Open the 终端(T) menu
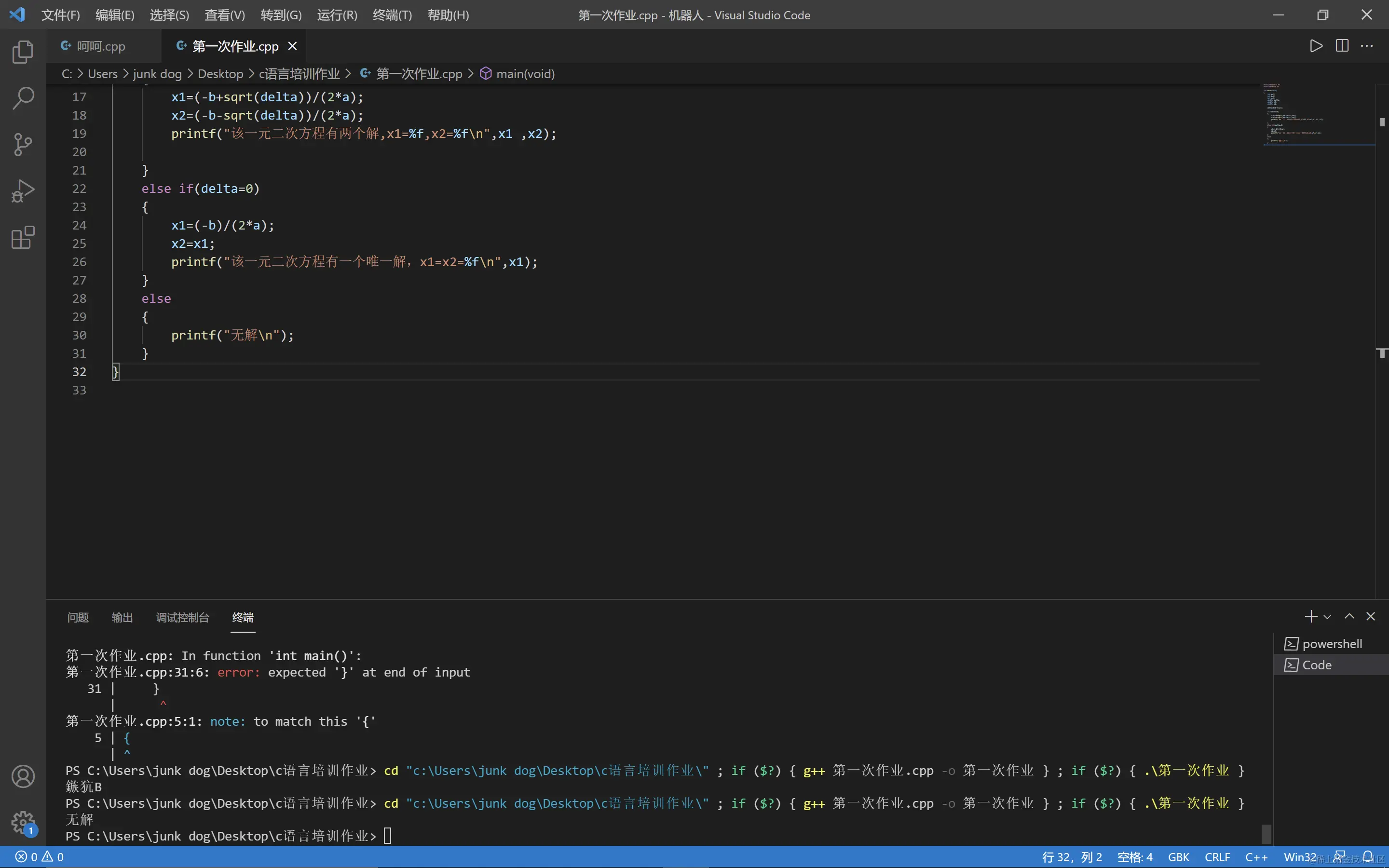The width and height of the screenshot is (1389, 868). [392, 15]
